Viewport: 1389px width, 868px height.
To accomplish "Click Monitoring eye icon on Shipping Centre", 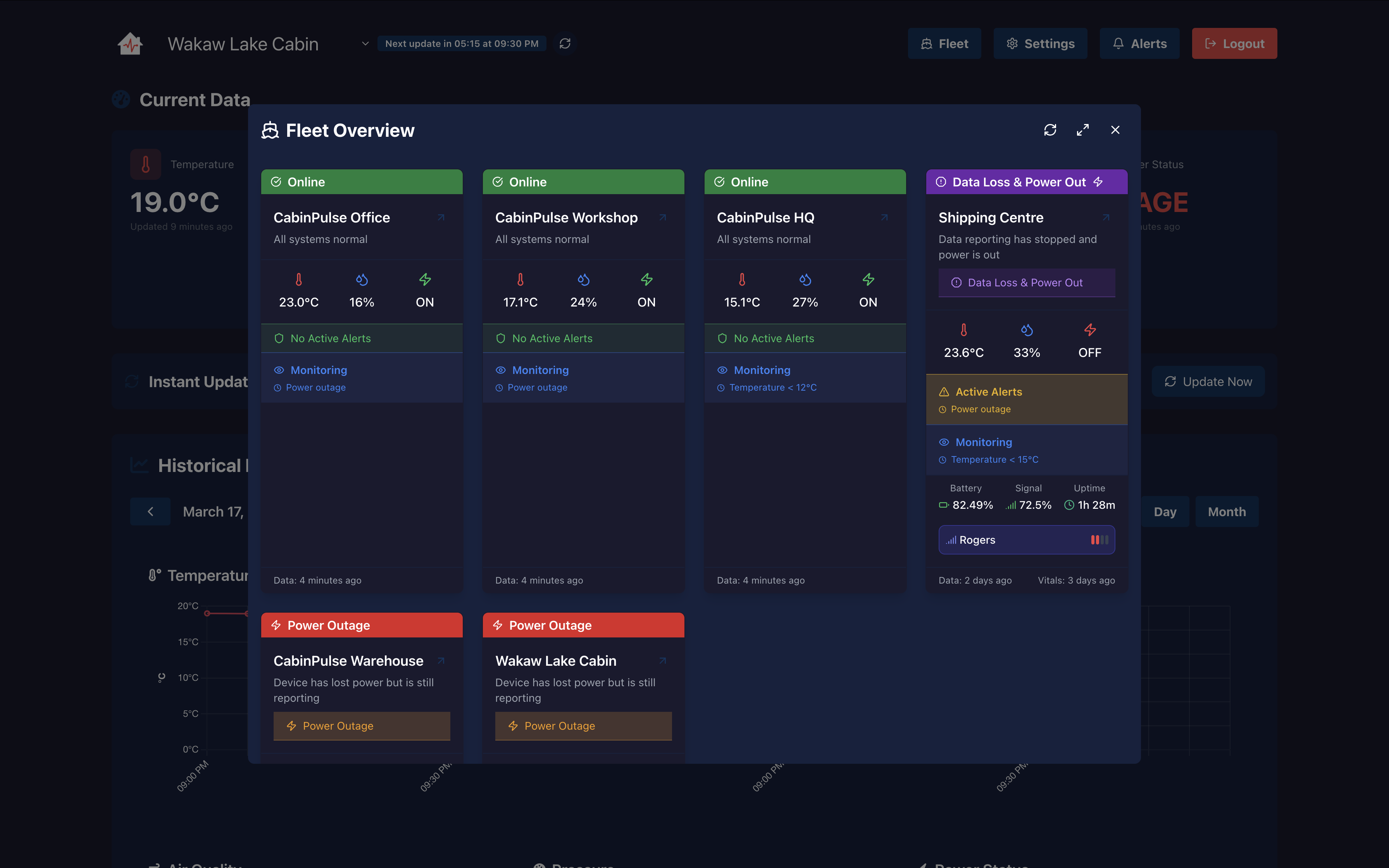I will pyautogui.click(x=944, y=442).
